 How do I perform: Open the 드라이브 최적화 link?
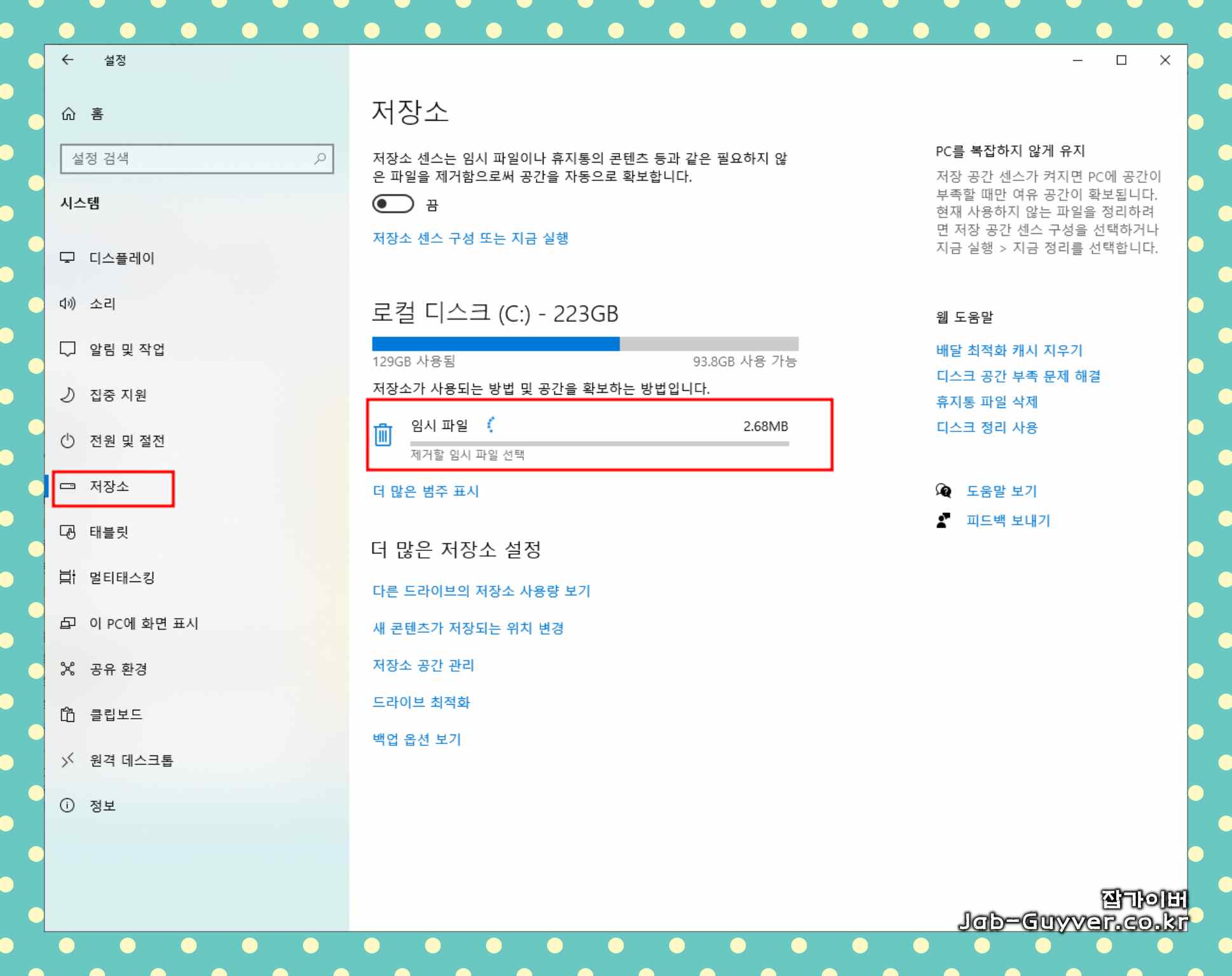coord(421,702)
